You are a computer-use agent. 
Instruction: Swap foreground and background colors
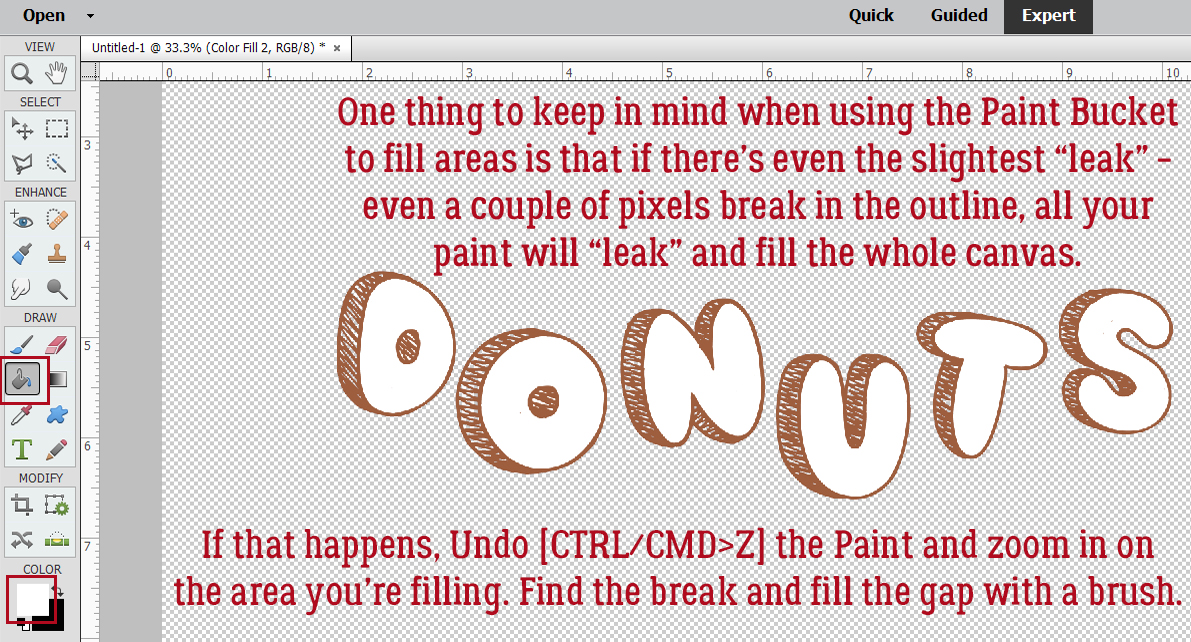[60, 591]
